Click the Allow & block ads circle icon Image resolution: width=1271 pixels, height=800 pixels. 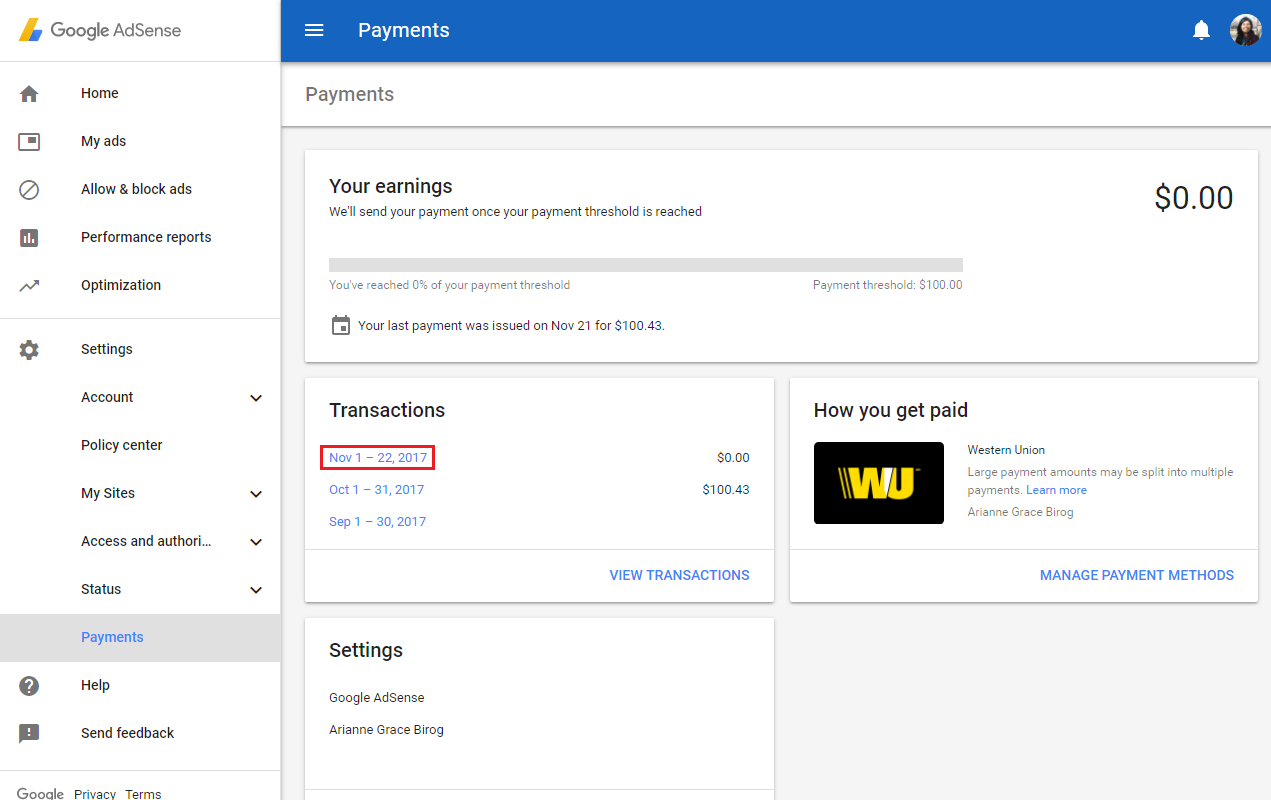coord(29,189)
